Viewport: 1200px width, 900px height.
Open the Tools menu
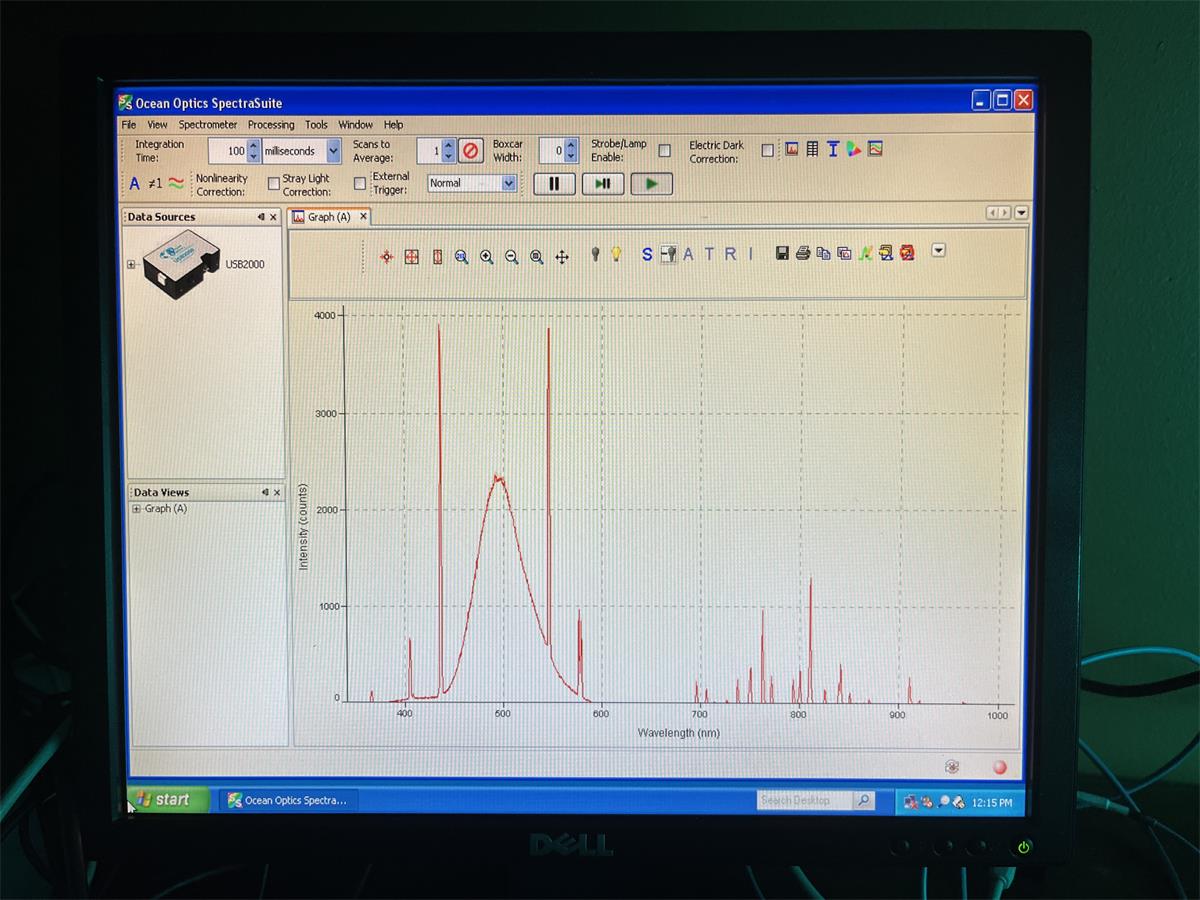pos(316,125)
